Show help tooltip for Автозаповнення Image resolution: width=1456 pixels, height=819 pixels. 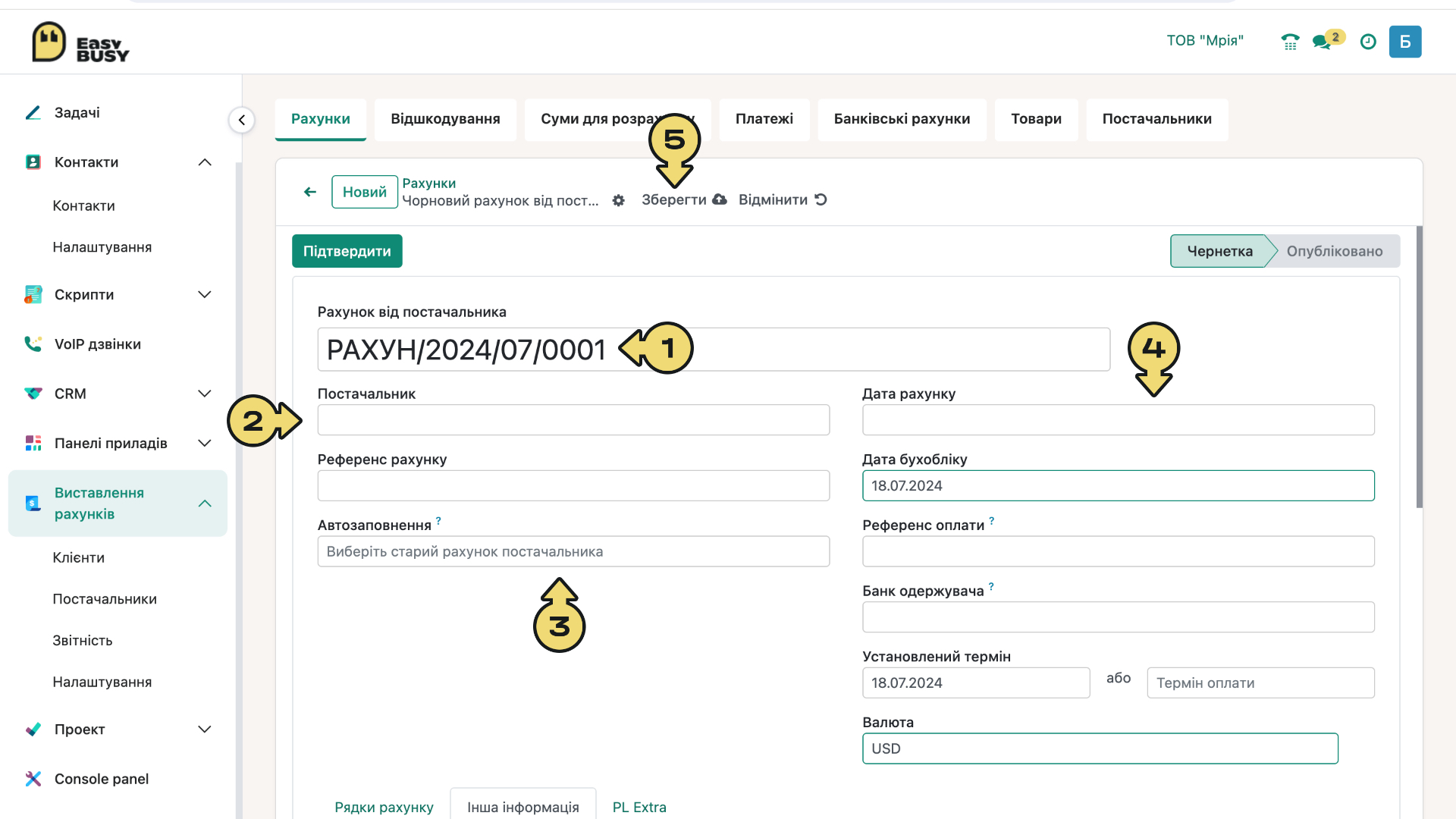pos(438,521)
